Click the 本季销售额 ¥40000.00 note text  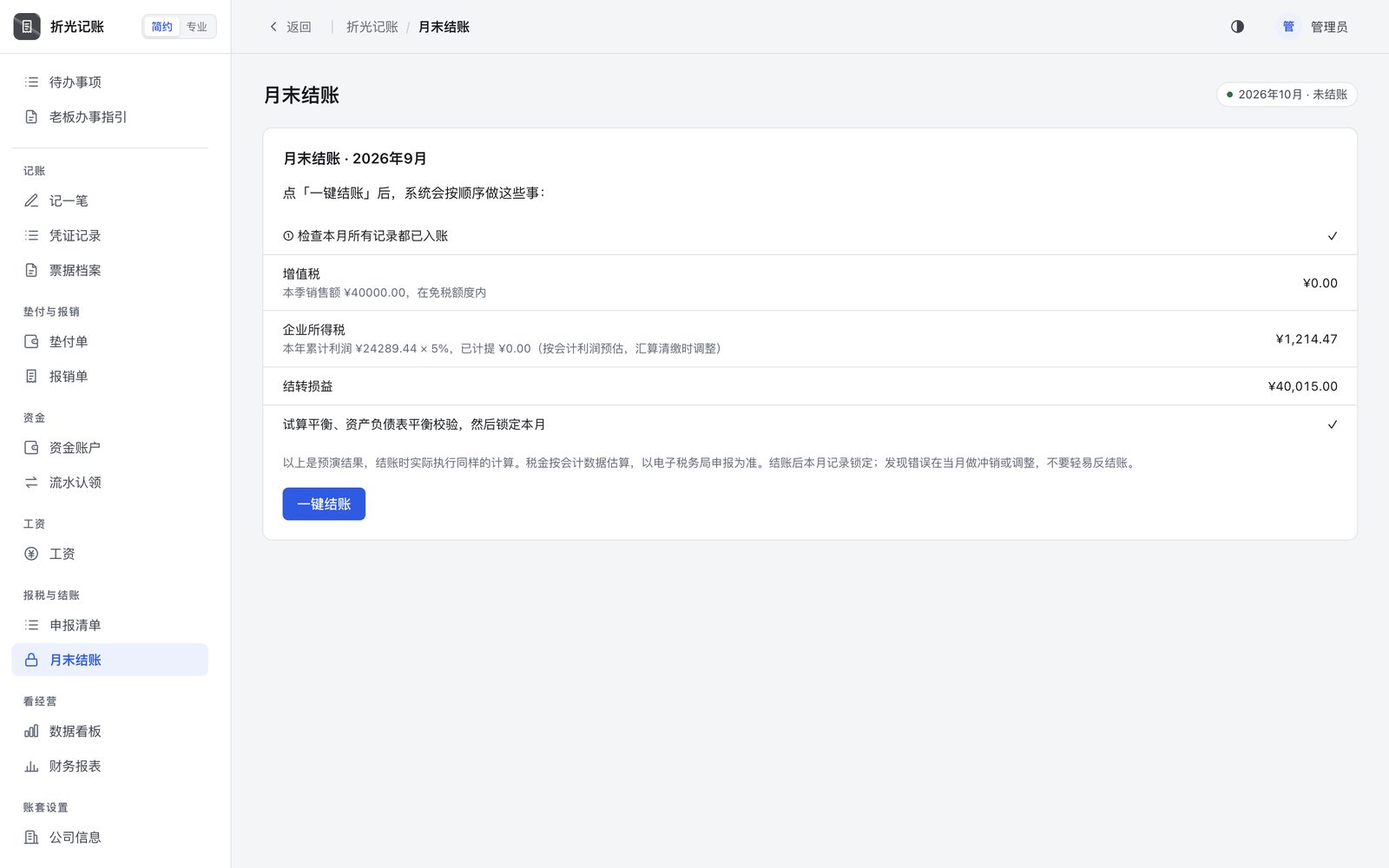click(385, 293)
